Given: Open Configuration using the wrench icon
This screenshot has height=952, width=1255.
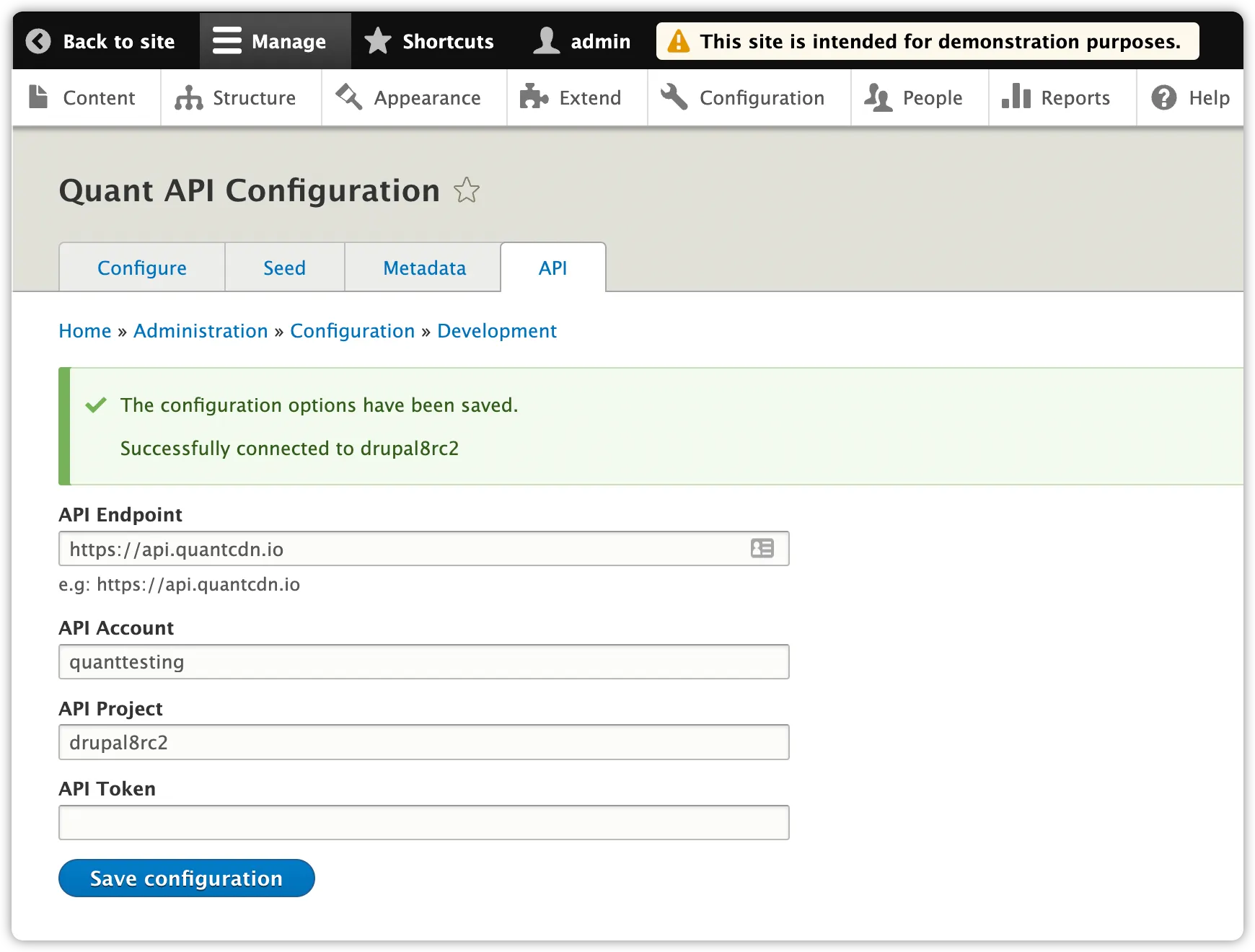Looking at the screenshot, I should 674,96.
